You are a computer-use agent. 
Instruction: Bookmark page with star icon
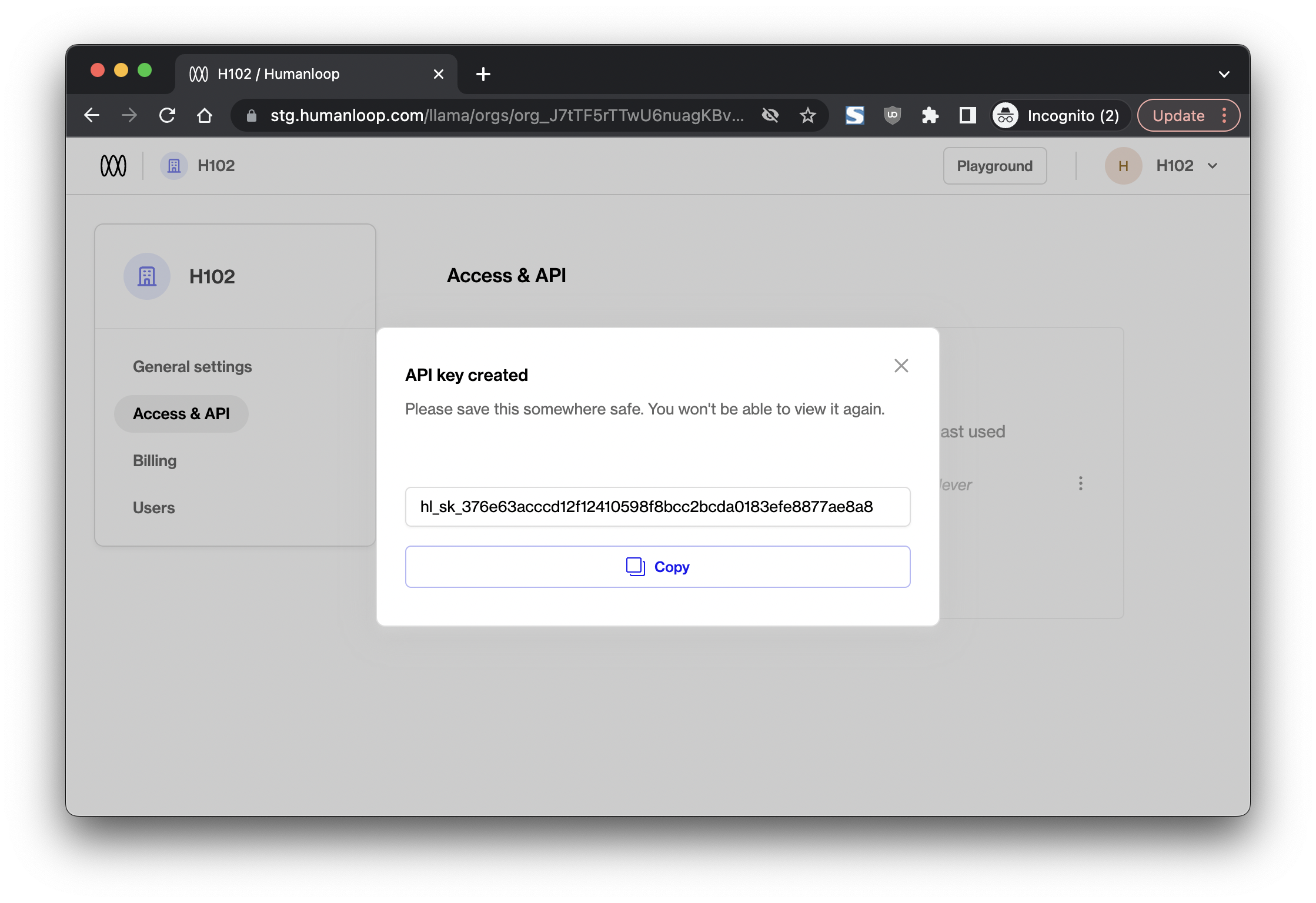[x=808, y=115]
